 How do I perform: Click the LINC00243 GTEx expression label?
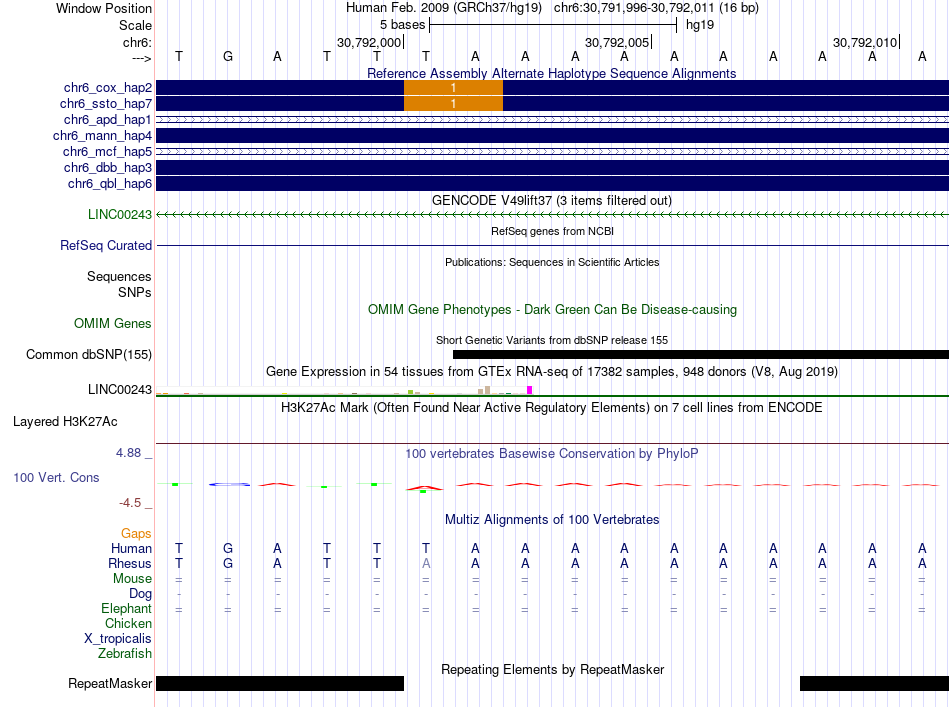pyautogui.click(x=120, y=390)
